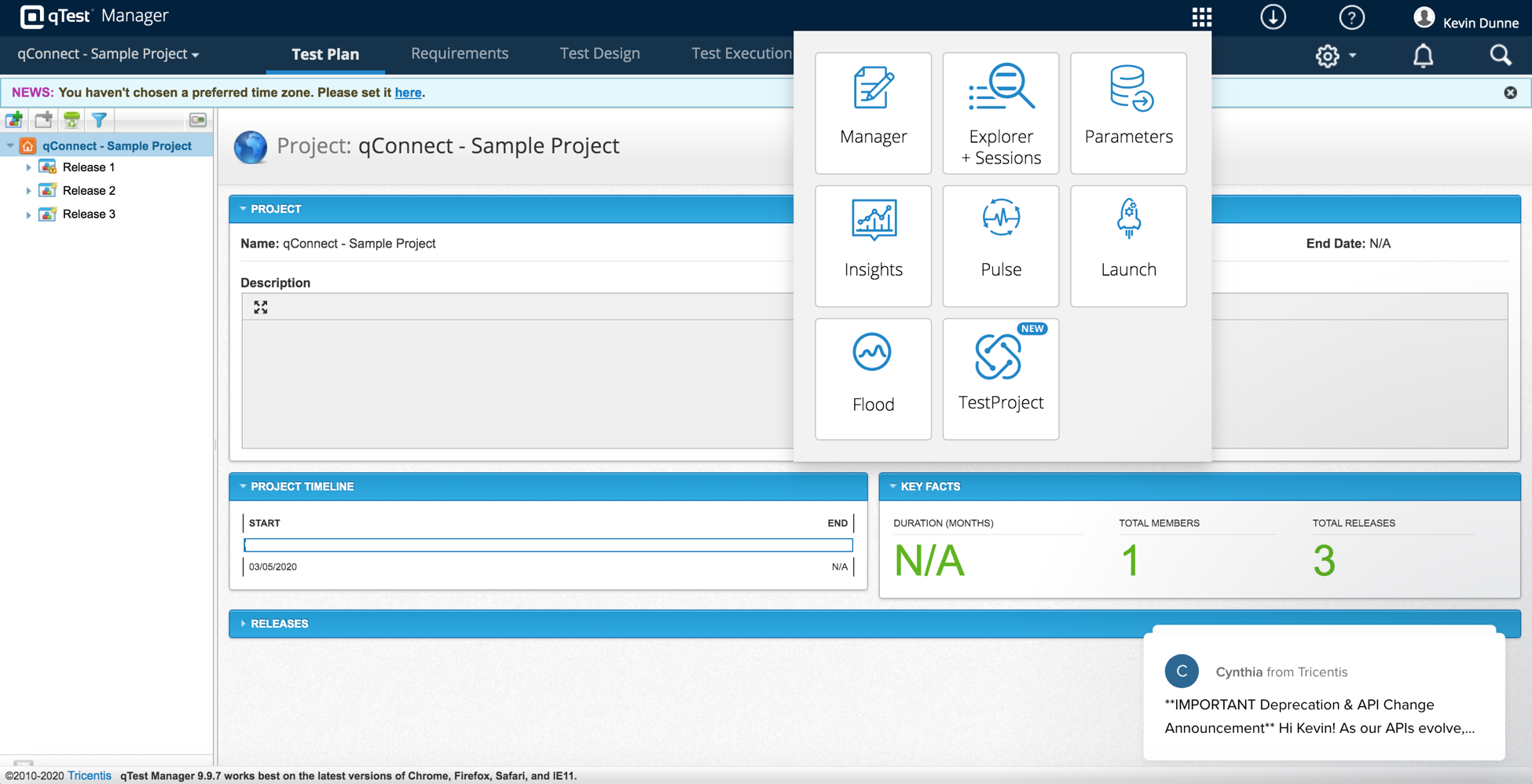Image resolution: width=1532 pixels, height=784 pixels.
Task: Click the filter funnel icon
Action: [99, 119]
